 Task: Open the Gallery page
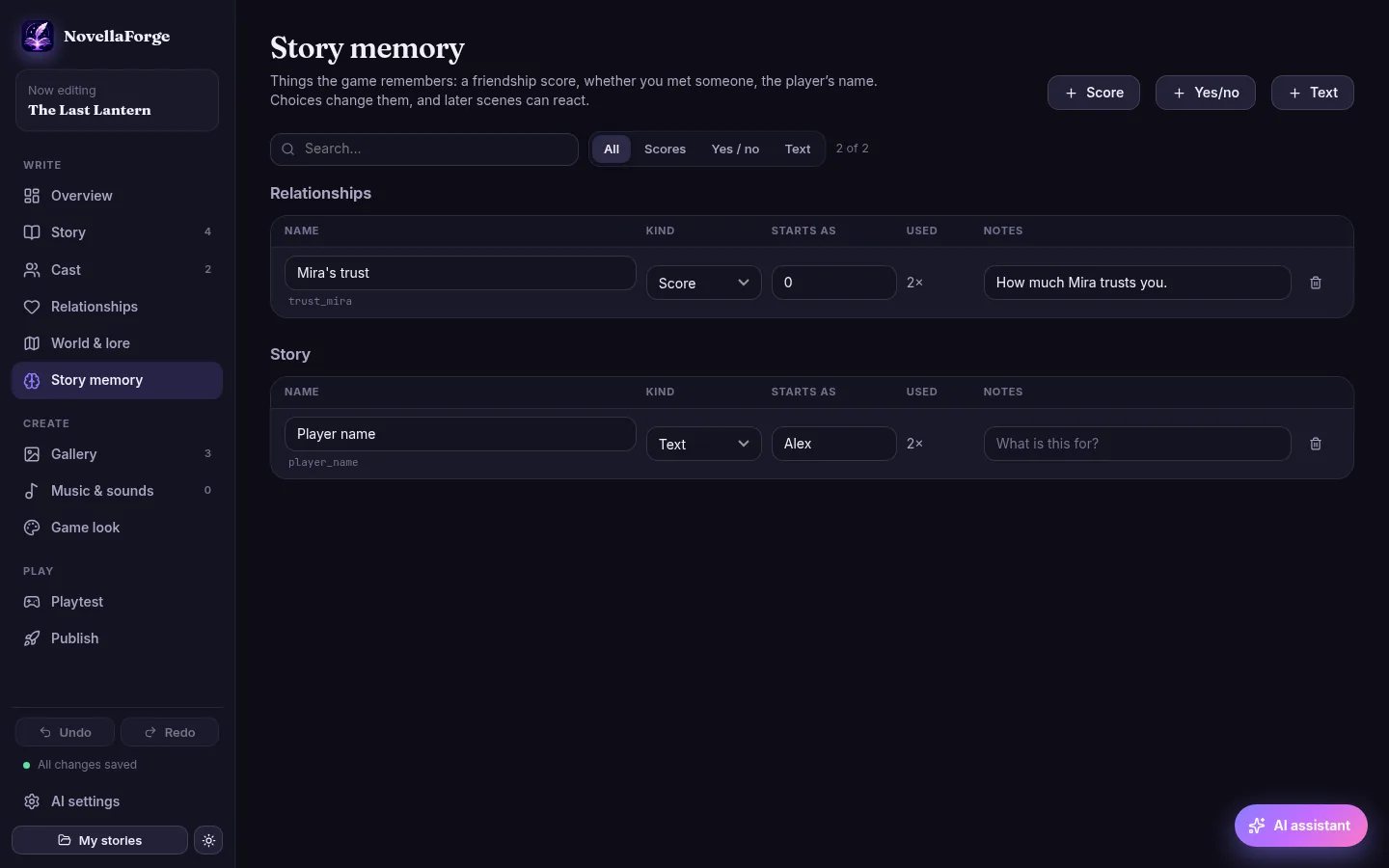[x=117, y=454]
